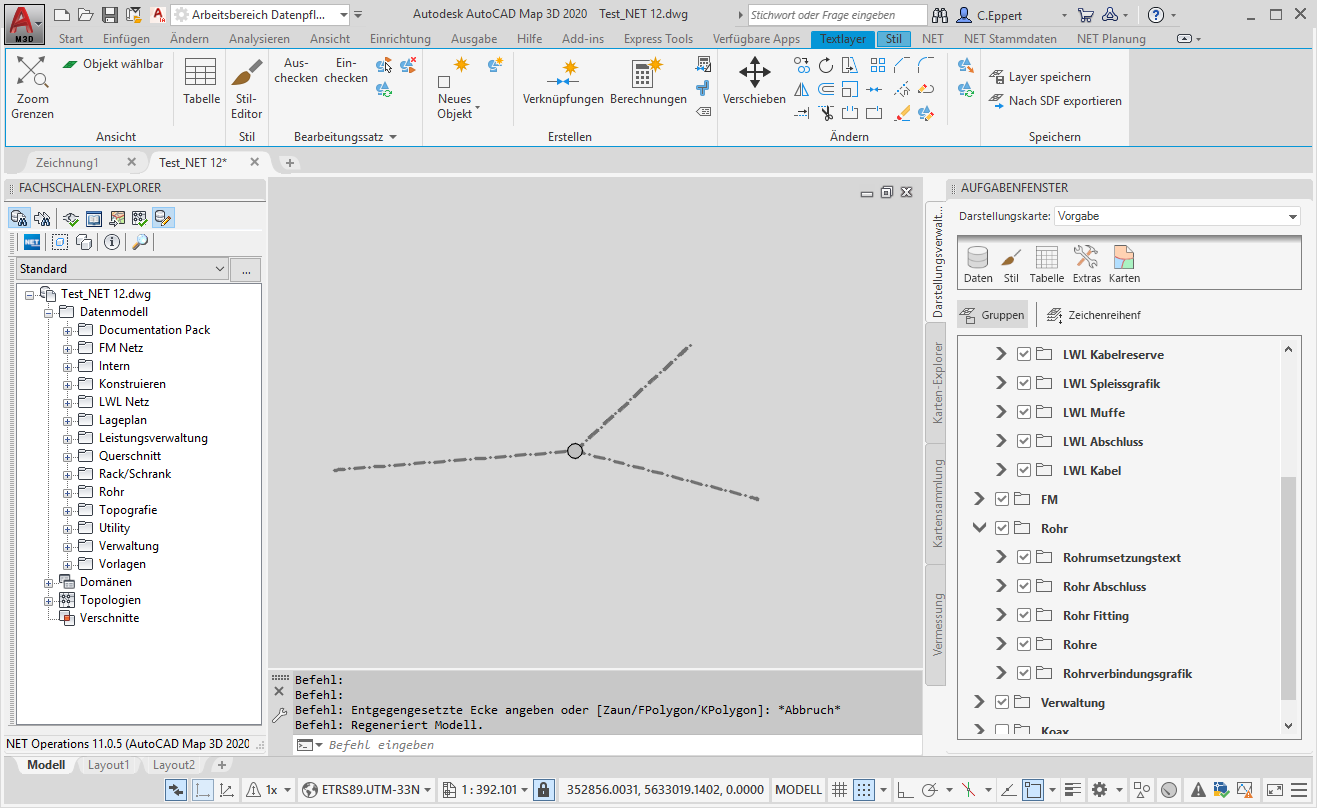
Task: Expand the Topologien tree node
Action: (49, 600)
